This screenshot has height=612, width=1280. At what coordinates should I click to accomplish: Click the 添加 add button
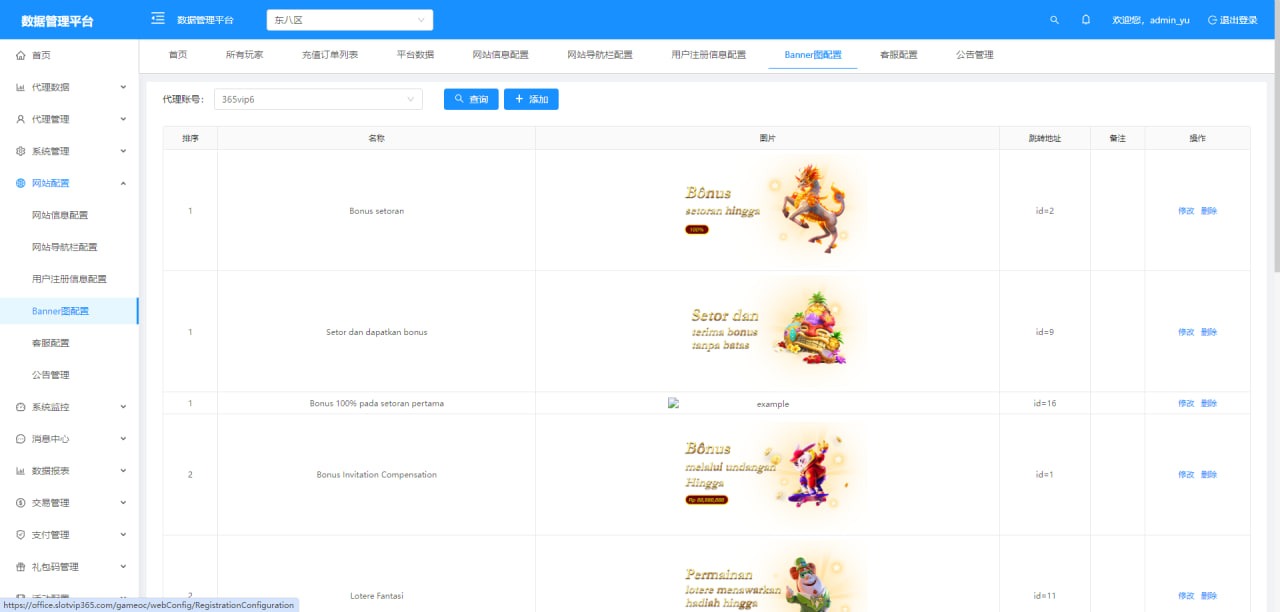531,99
